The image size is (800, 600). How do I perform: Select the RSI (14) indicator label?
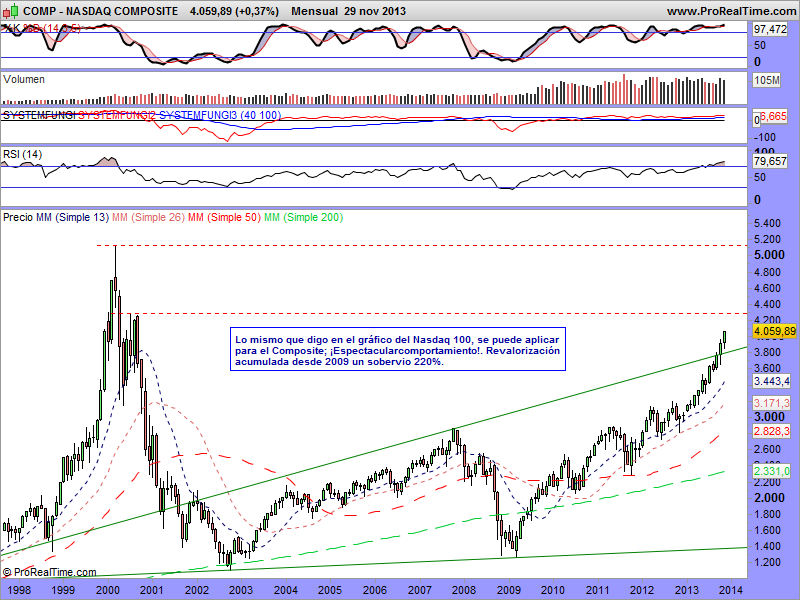pos(22,154)
